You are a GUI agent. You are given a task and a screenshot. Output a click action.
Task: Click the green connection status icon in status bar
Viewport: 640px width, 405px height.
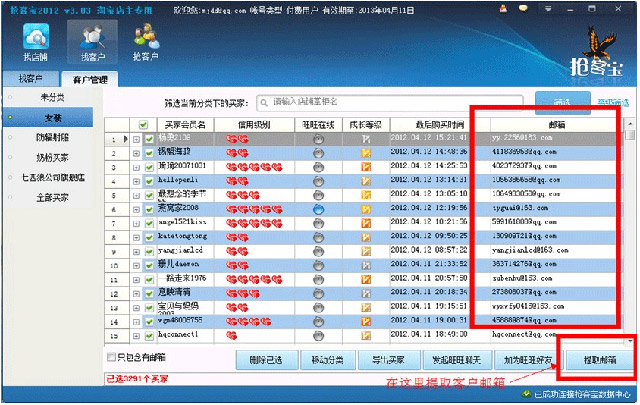[x=527, y=394]
